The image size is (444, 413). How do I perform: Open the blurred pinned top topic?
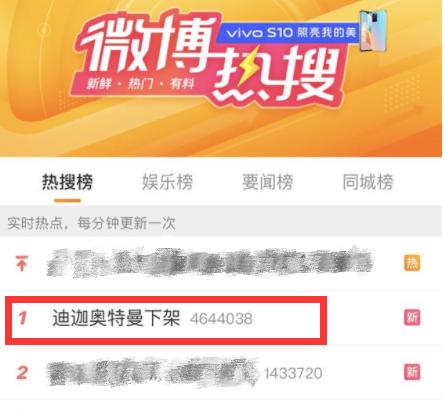coord(209,262)
